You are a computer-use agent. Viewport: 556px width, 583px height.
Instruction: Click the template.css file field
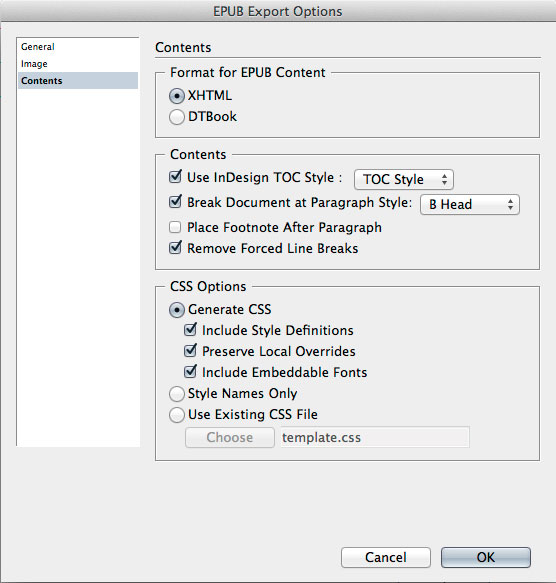pyautogui.click(x=375, y=438)
